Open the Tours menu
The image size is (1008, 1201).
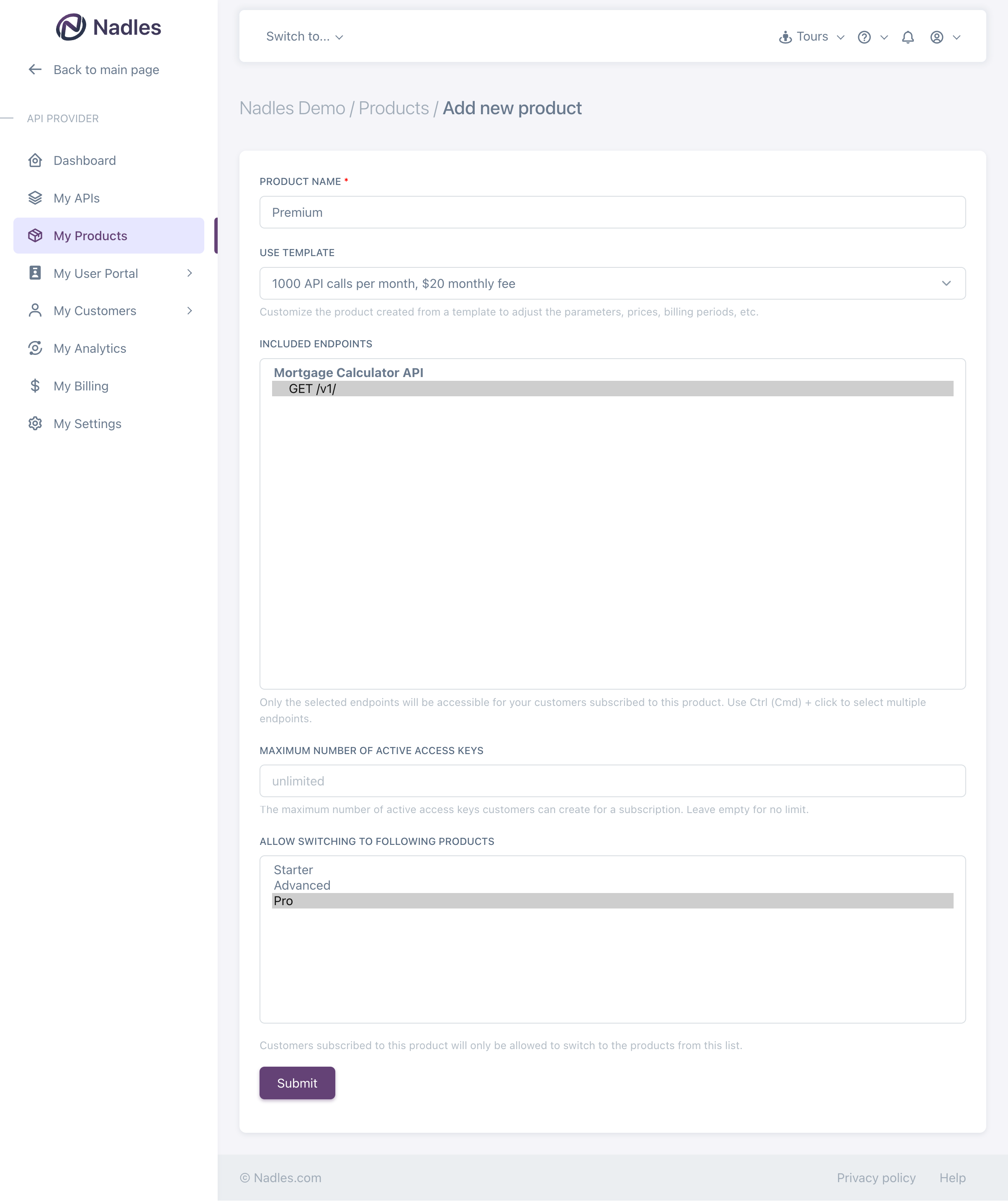pyautogui.click(x=811, y=36)
